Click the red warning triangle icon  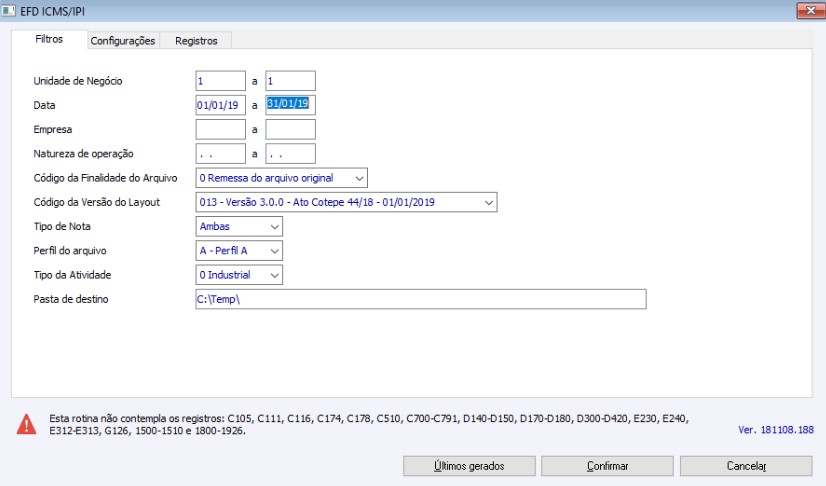point(26,424)
